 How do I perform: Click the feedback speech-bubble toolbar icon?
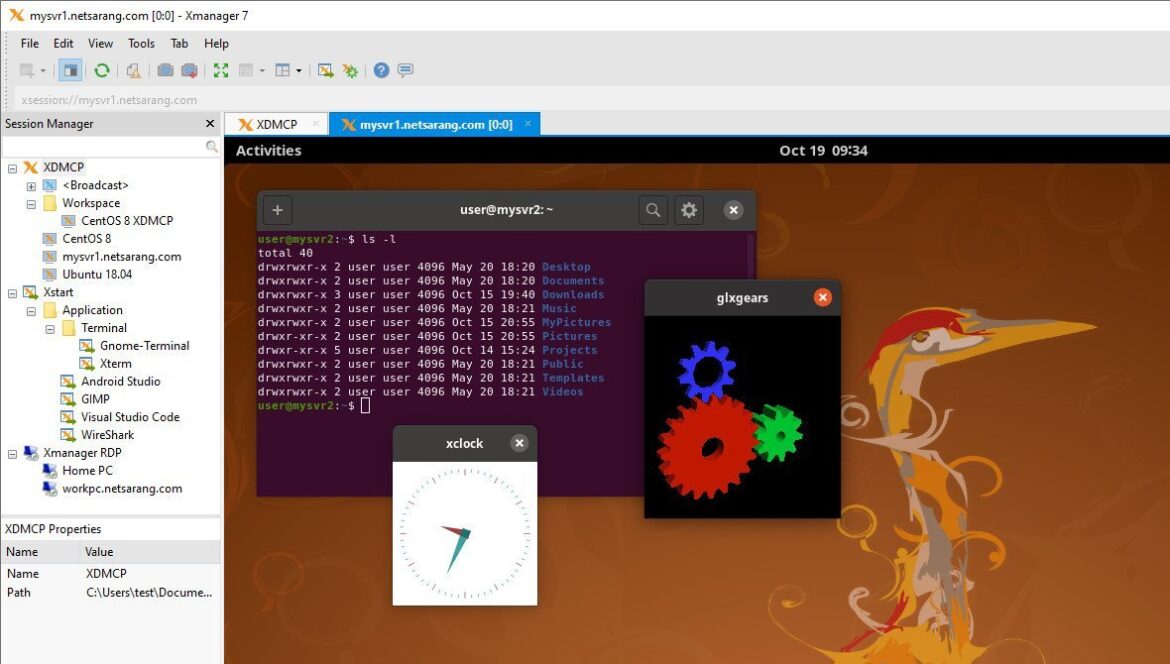(x=405, y=70)
